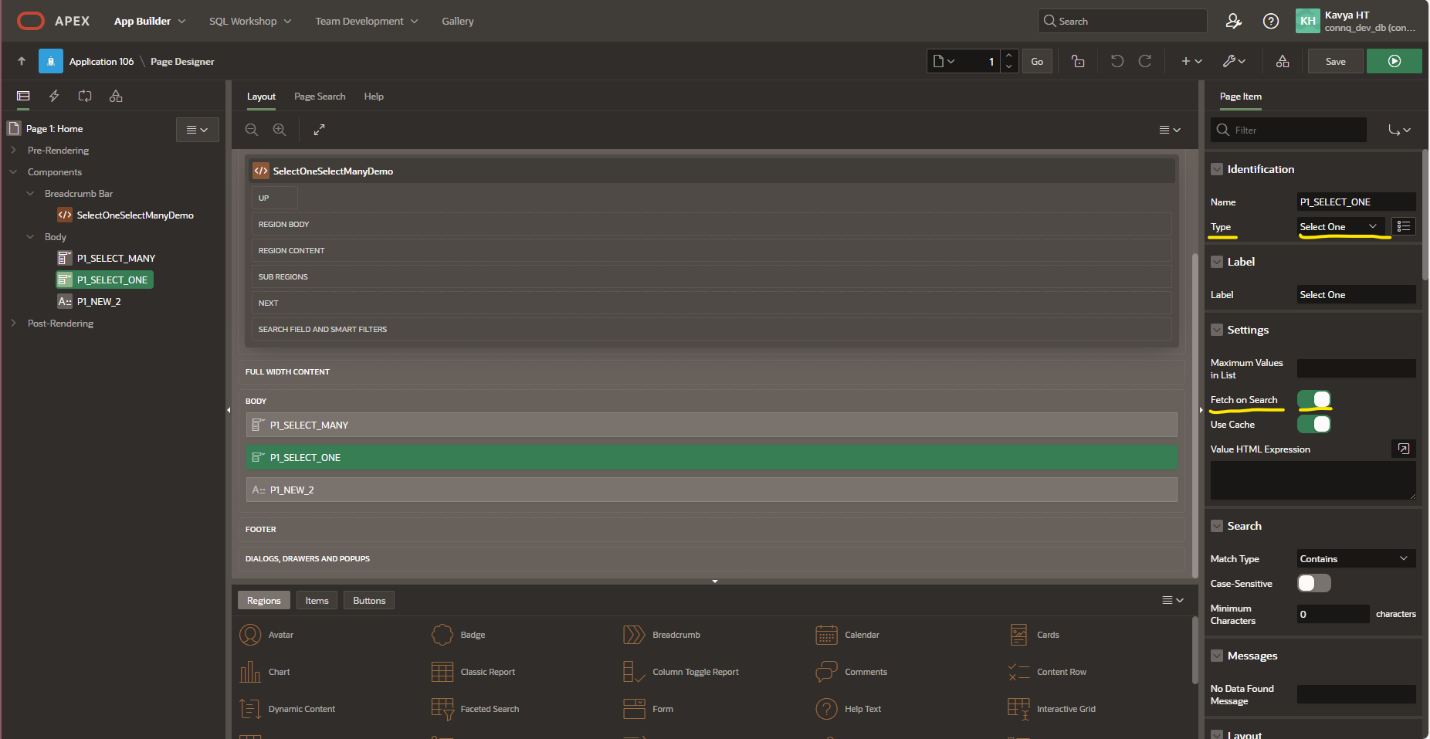Zoom in on the layout
The width and height of the screenshot is (1430, 739).
(279, 130)
